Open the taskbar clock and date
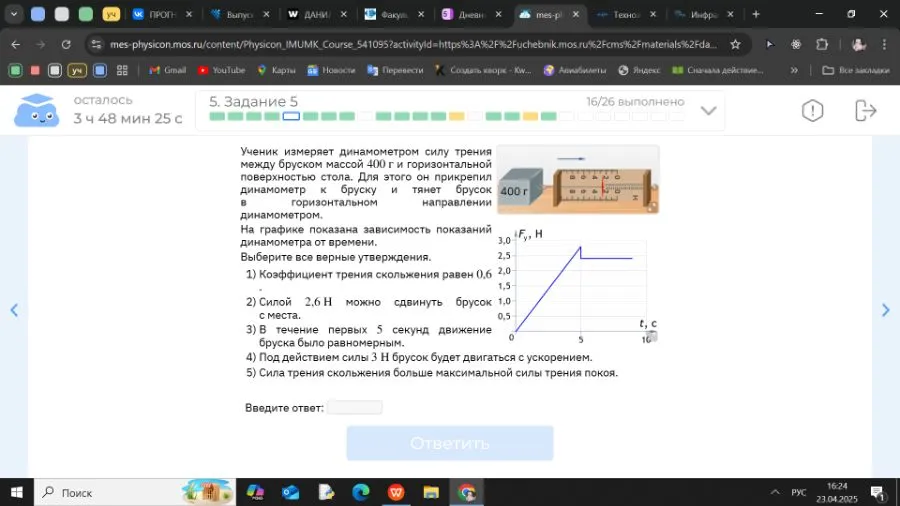 (x=837, y=492)
